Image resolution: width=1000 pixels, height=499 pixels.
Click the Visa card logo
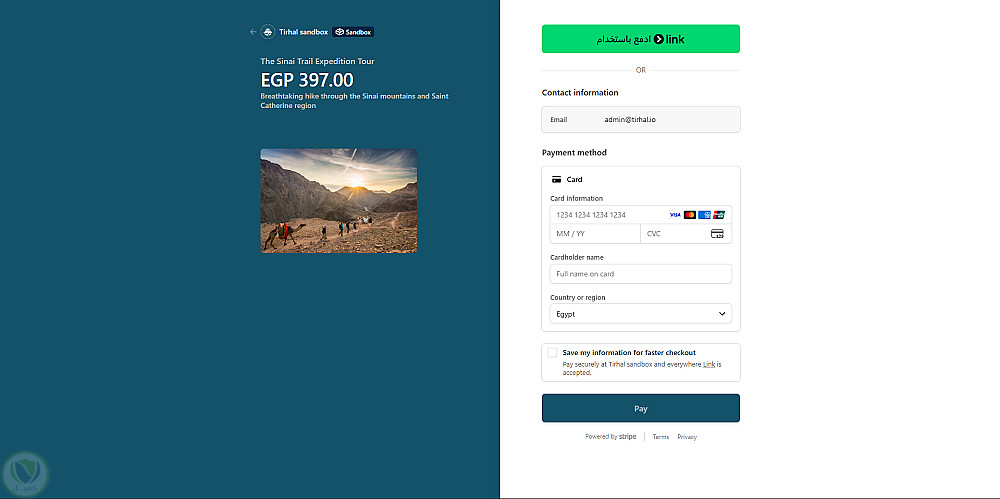point(675,215)
